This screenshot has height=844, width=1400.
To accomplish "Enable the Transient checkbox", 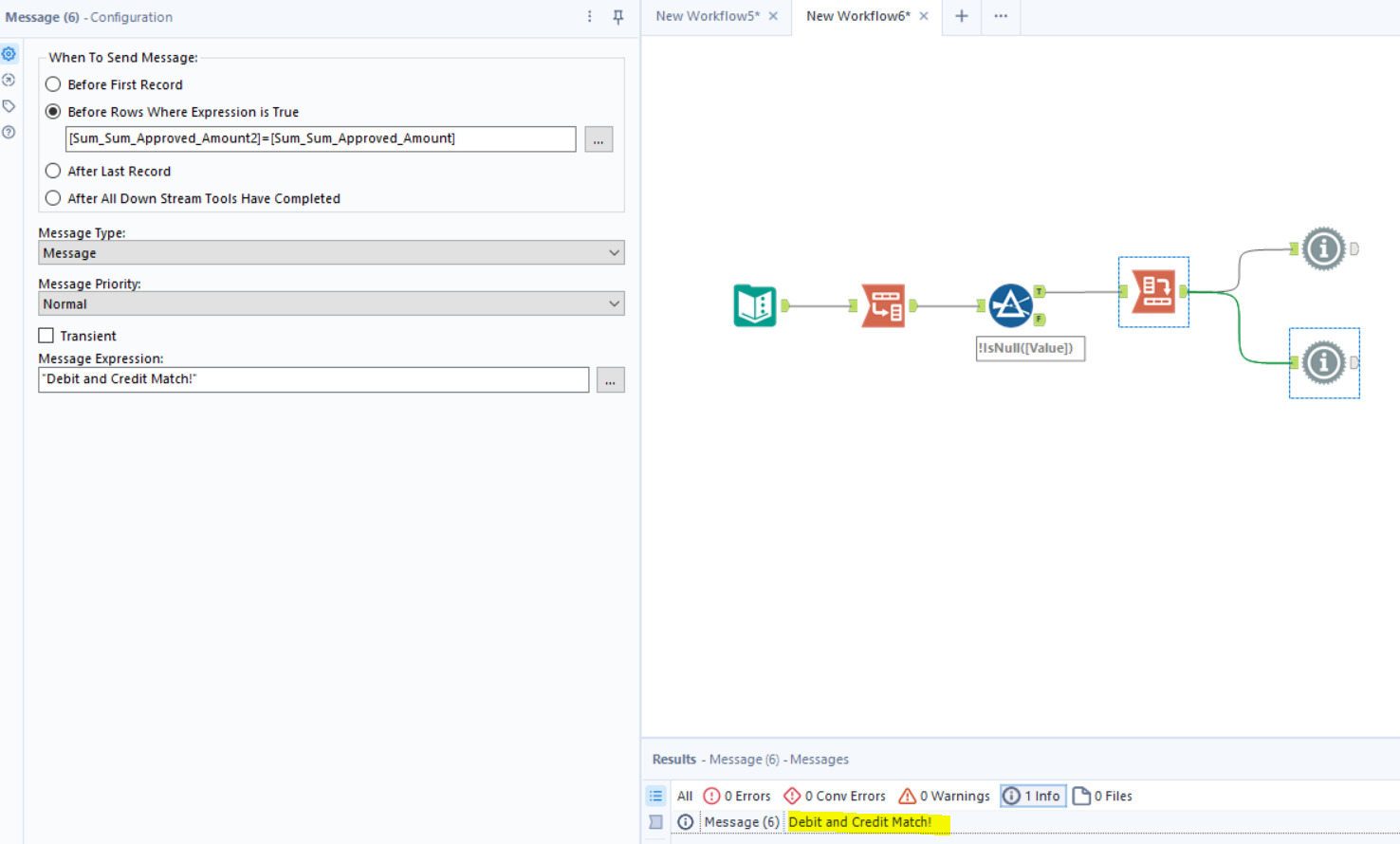I will (x=45, y=335).
